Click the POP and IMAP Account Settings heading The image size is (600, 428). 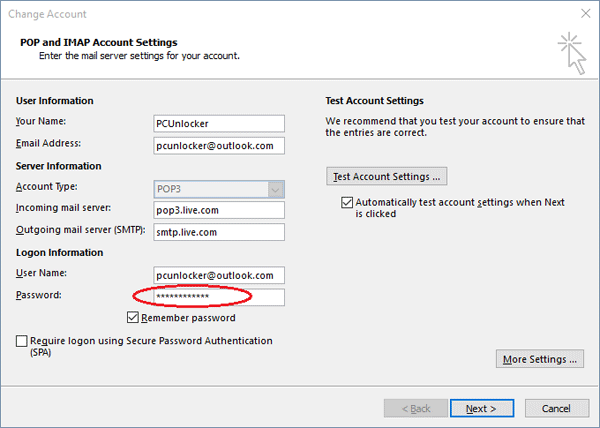pyautogui.click(x=98, y=43)
